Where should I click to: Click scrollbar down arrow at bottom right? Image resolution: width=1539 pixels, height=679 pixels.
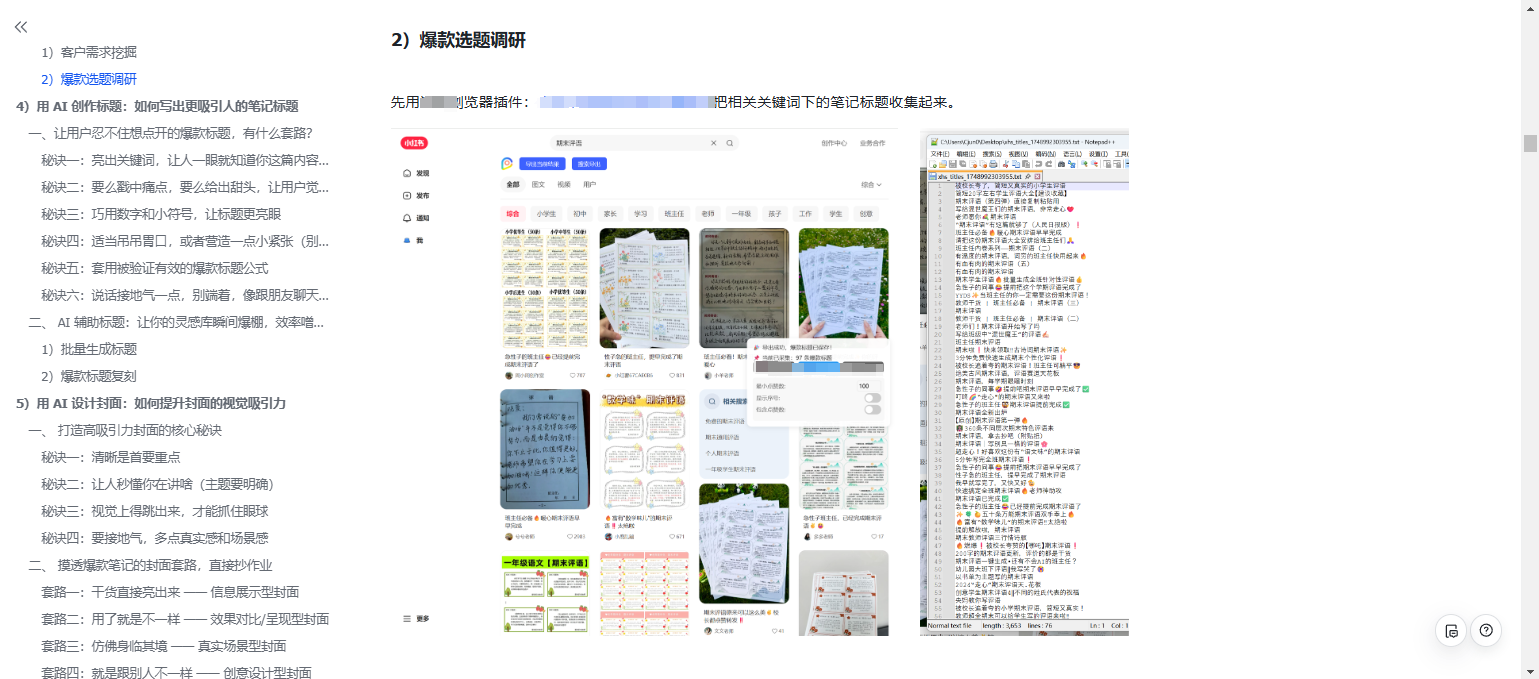(x=1530, y=671)
